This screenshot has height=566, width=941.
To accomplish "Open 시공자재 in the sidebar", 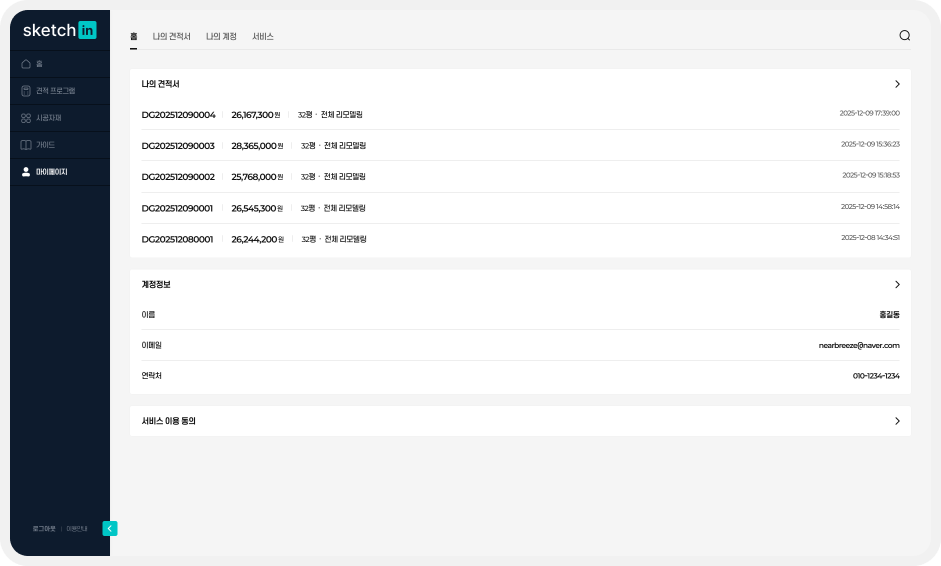I will [x=59, y=118].
